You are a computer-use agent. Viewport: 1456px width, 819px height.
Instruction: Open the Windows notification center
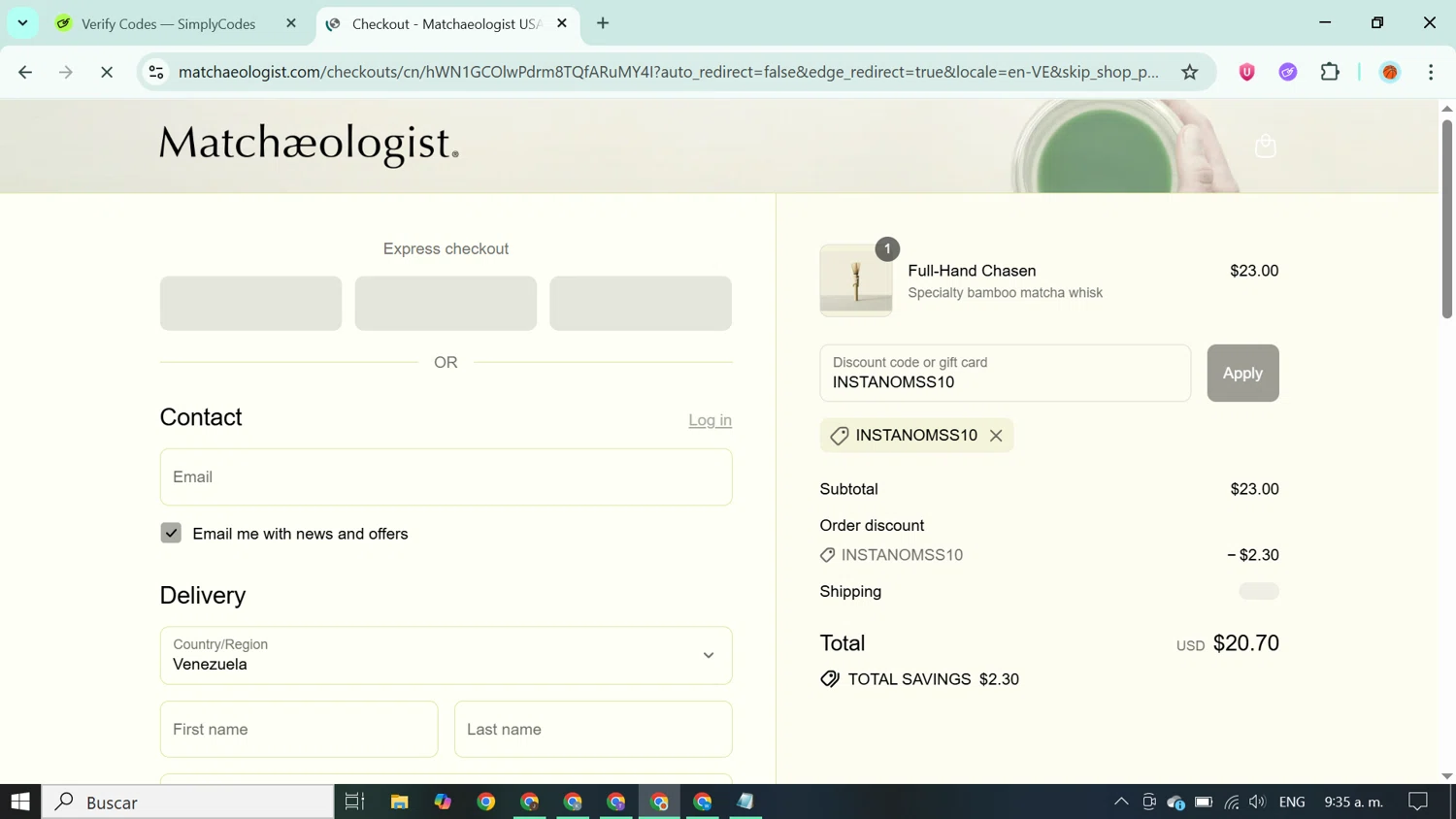pyautogui.click(x=1418, y=802)
